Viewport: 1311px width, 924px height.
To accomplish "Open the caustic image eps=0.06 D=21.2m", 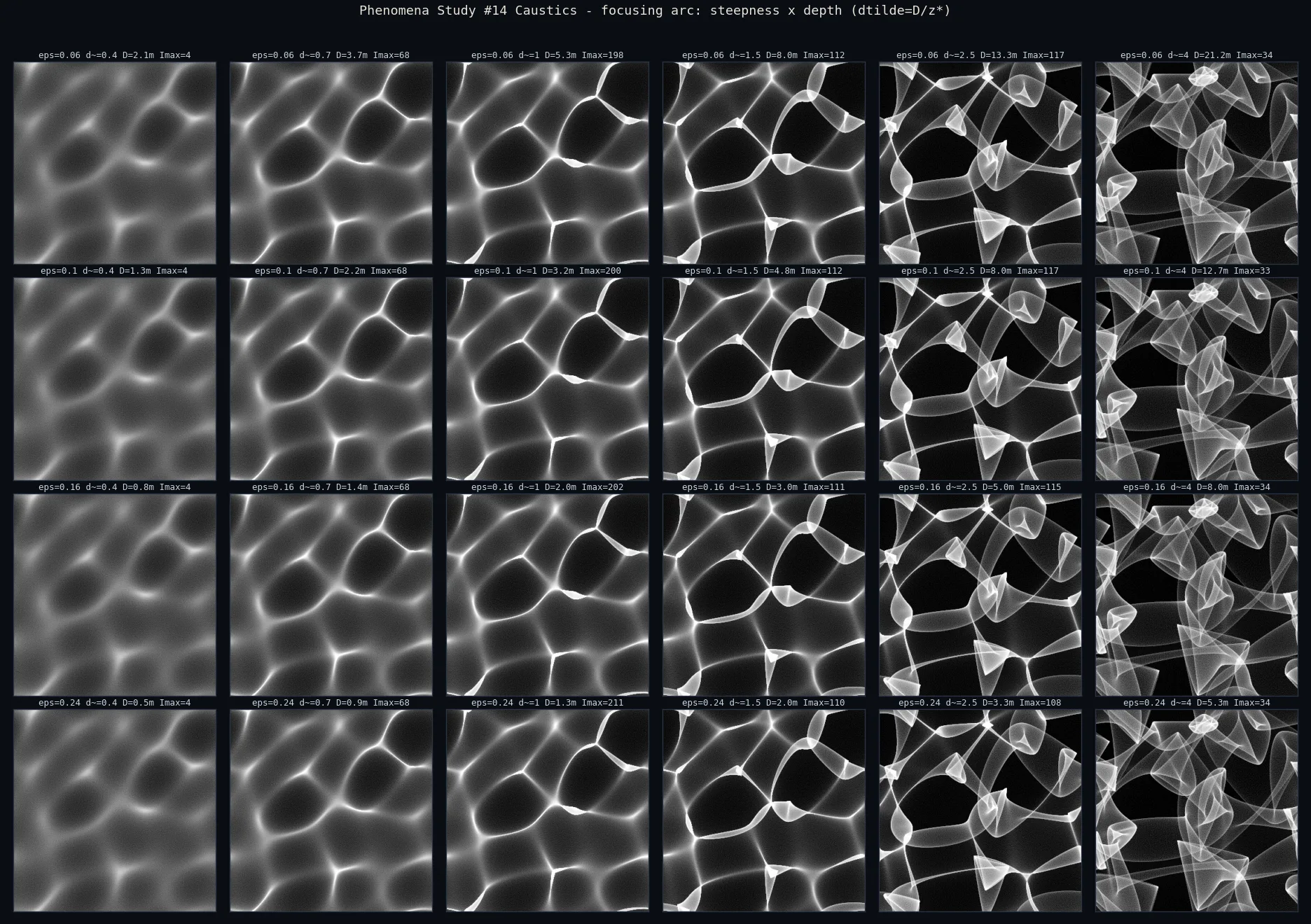I will pos(1197,163).
